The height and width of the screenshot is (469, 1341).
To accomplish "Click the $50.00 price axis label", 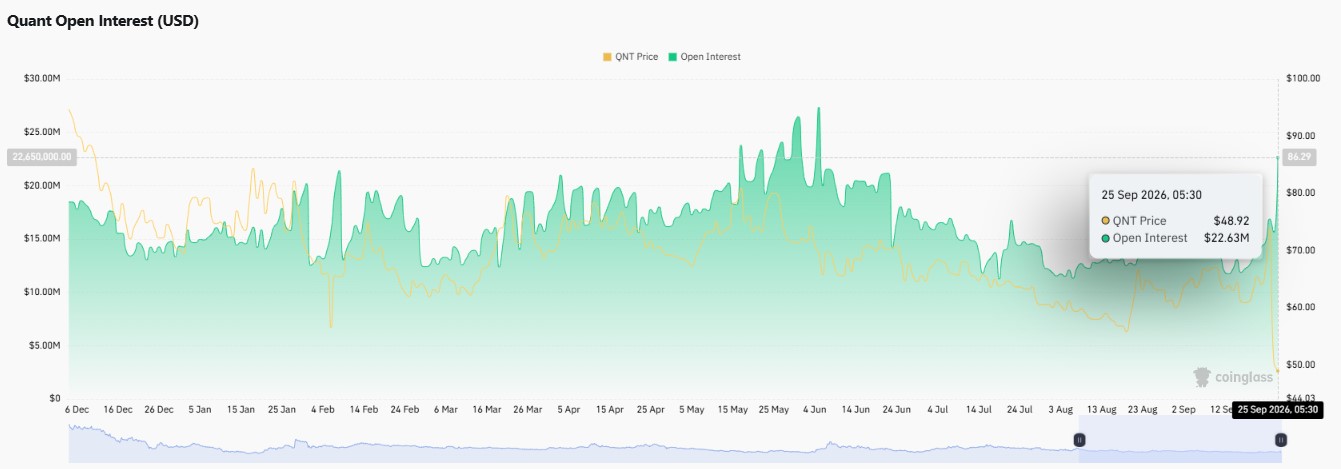I will point(1298,364).
